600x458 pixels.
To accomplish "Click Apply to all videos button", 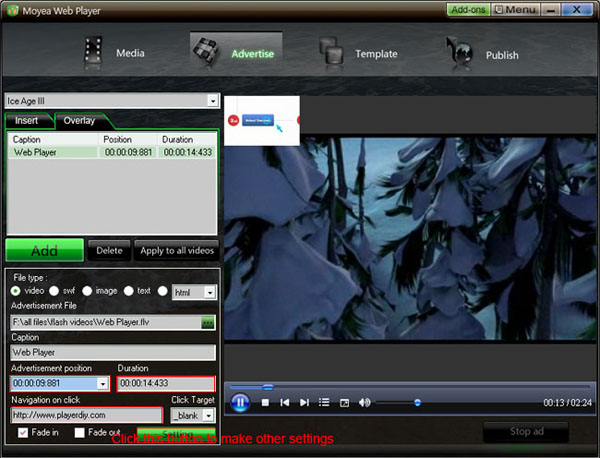I will point(177,251).
